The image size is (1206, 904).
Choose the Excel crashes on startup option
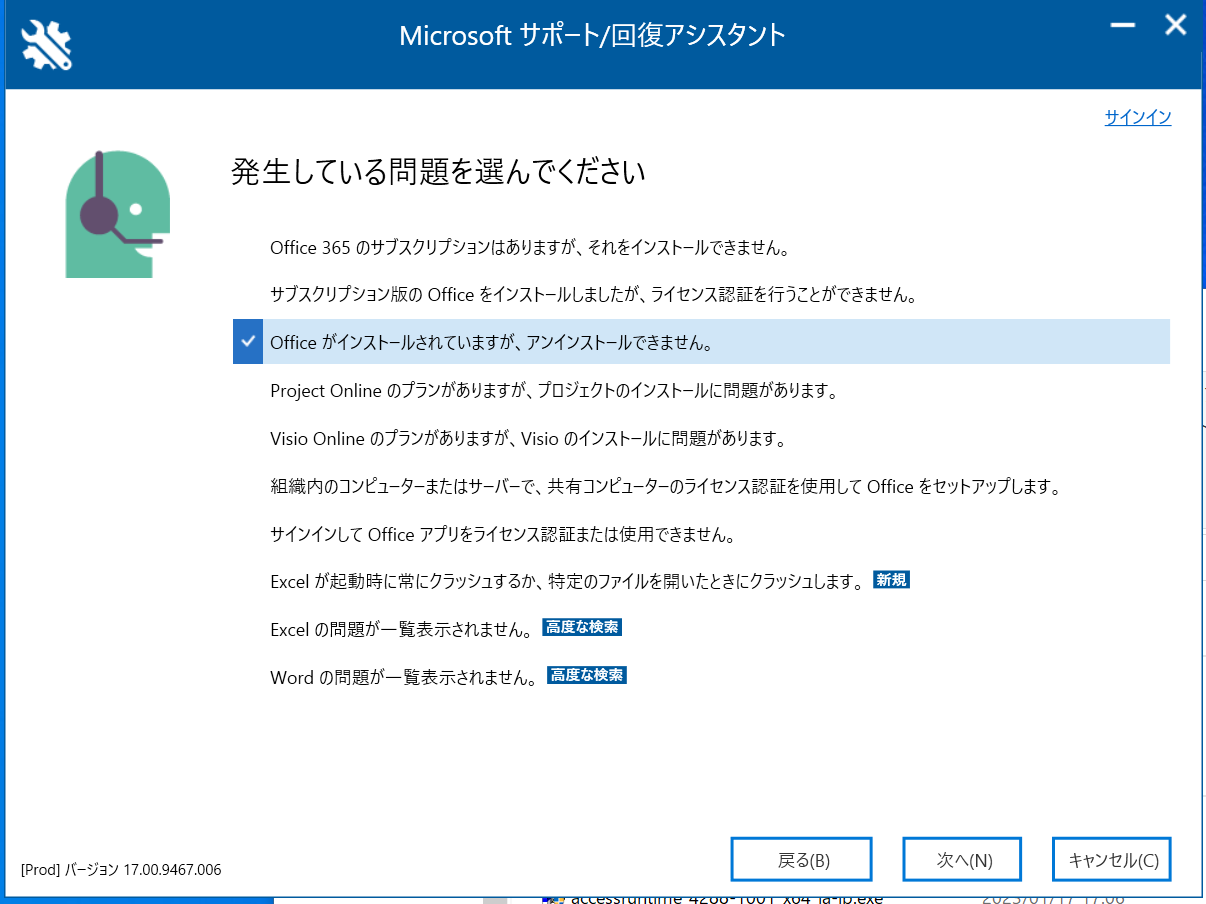click(567, 582)
